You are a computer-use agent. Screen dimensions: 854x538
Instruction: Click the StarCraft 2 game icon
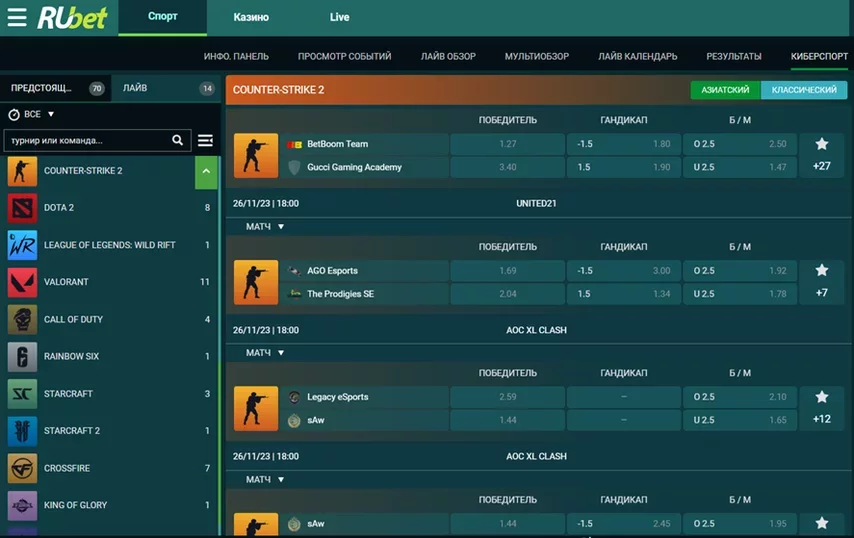coord(22,431)
